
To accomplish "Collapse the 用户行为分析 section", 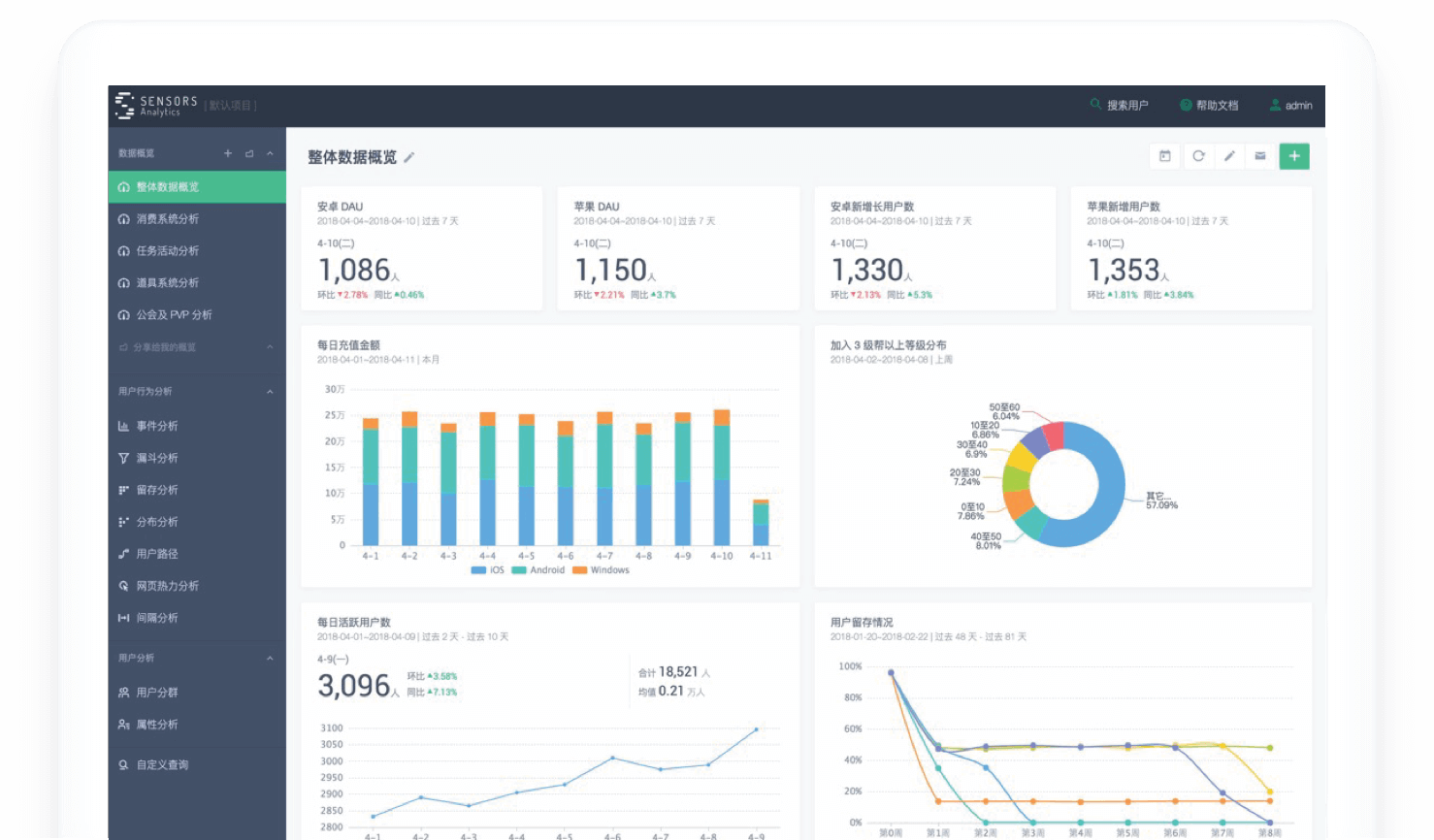I will (x=270, y=392).
